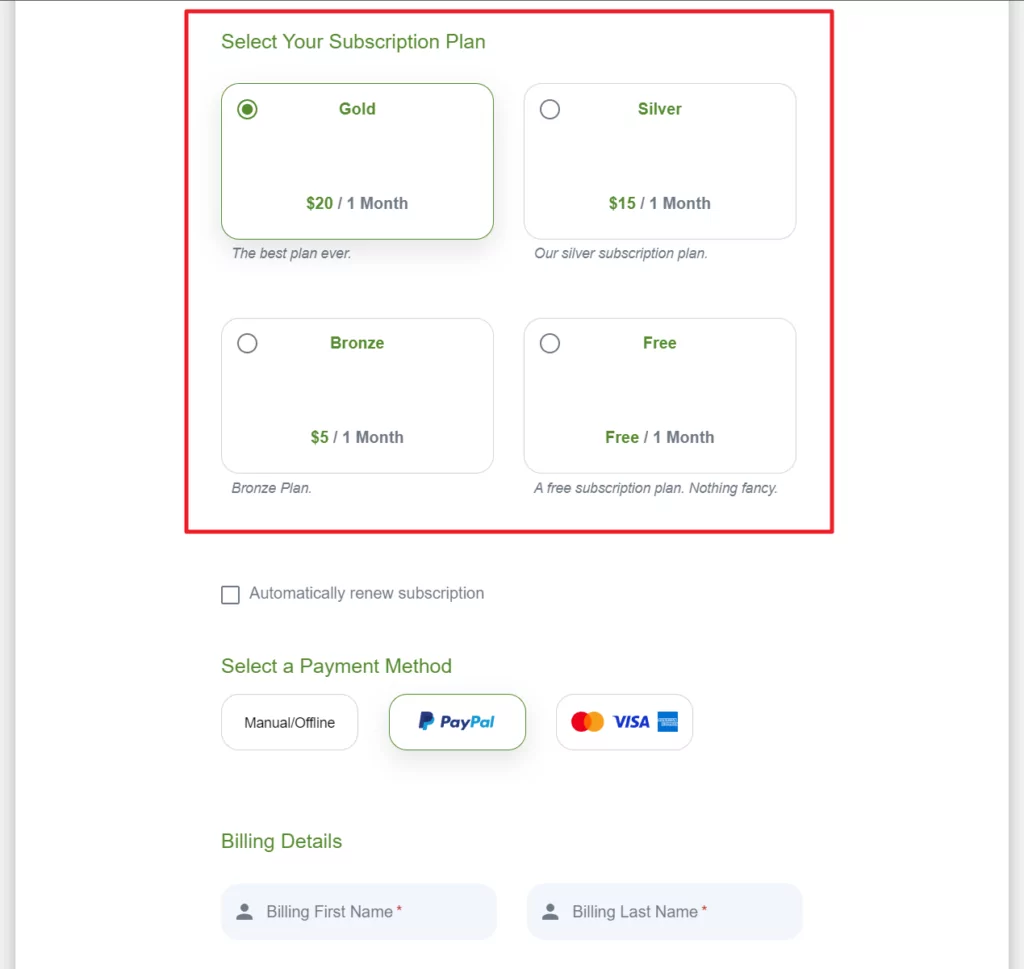Click the PayPal logo icon
The width and height of the screenshot is (1024, 969).
point(426,721)
